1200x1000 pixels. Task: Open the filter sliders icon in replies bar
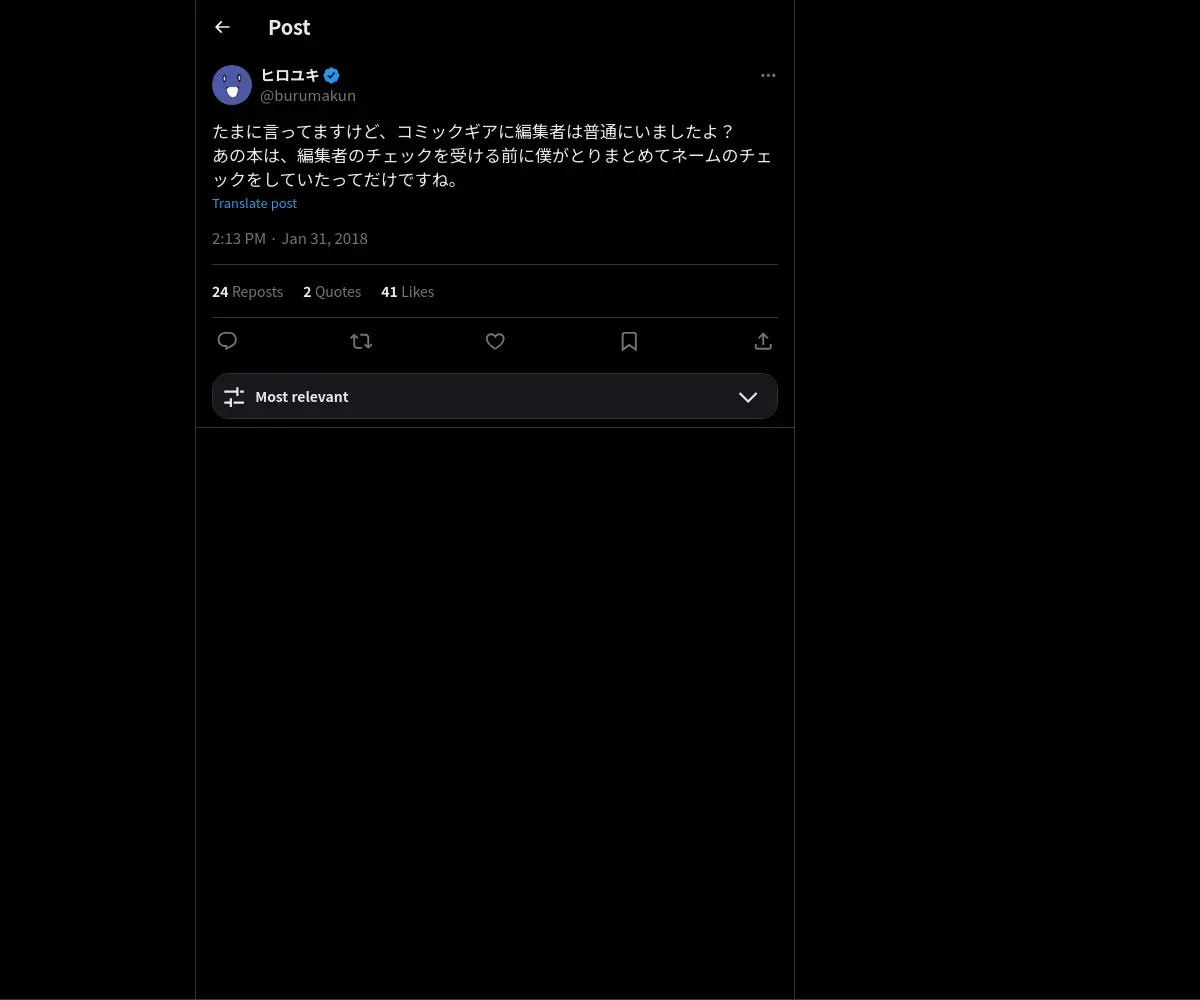click(x=234, y=397)
